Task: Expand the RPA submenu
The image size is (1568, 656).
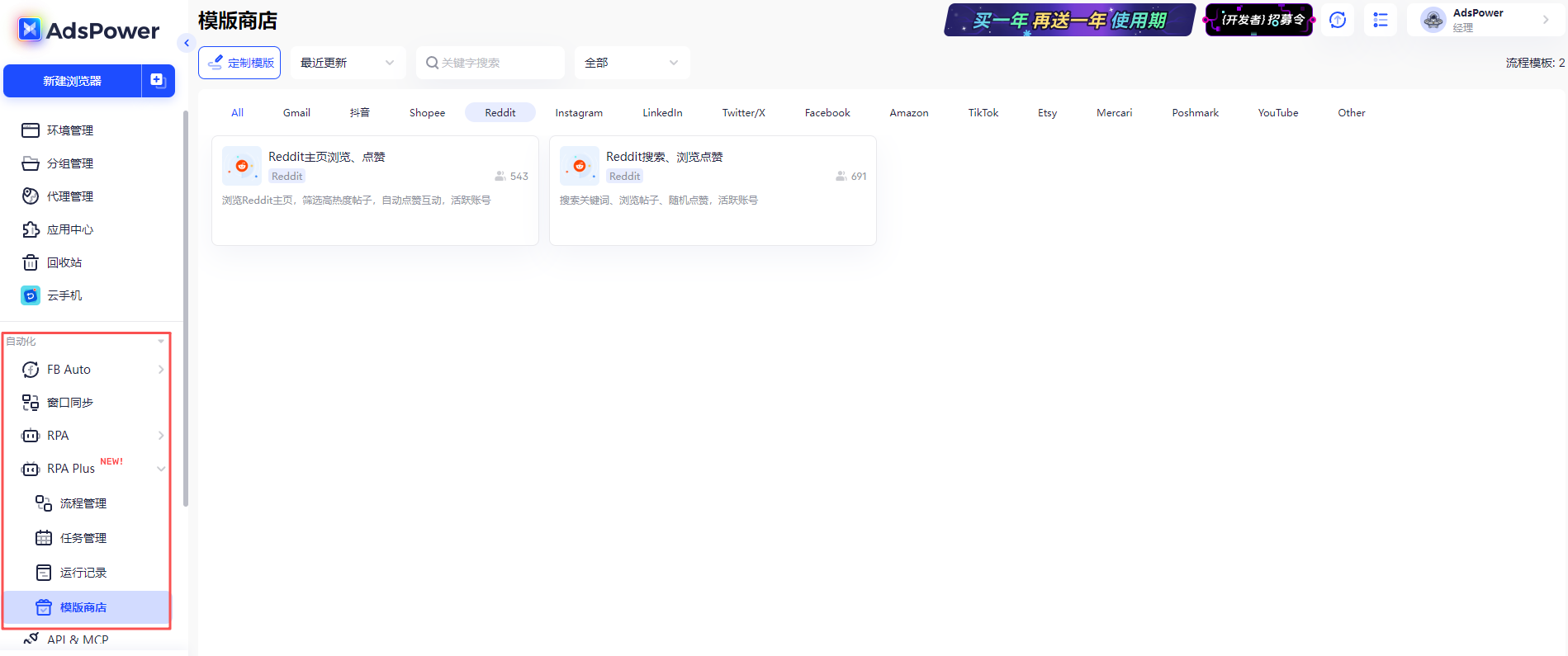Action: (161, 436)
